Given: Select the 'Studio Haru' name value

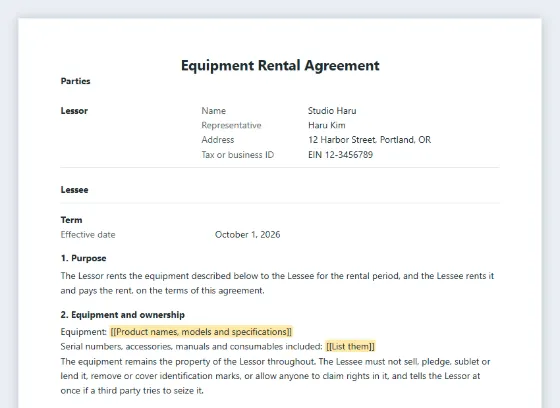Looking at the screenshot, I should pyautogui.click(x=332, y=111).
